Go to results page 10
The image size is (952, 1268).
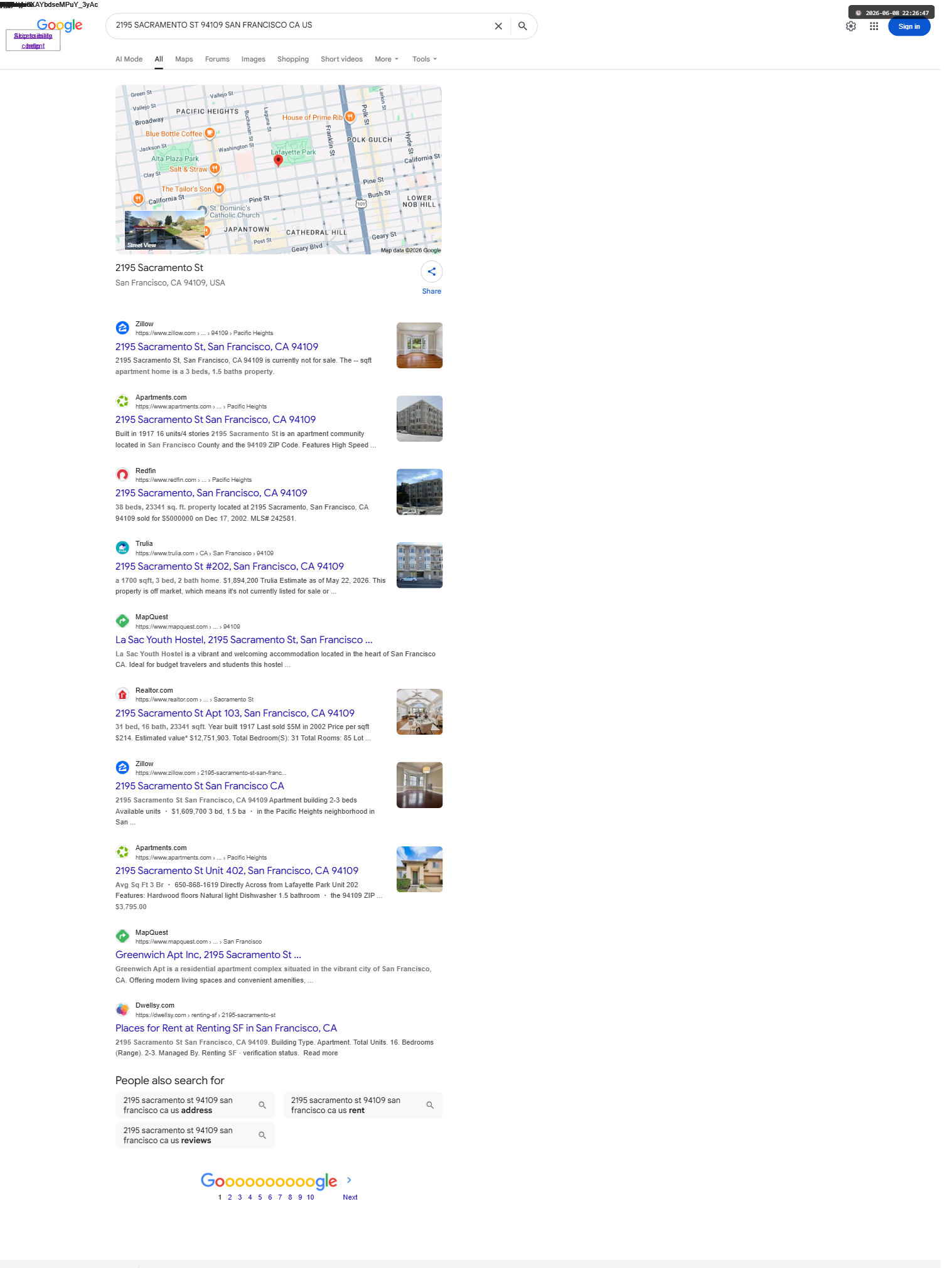pos(310,1197)
